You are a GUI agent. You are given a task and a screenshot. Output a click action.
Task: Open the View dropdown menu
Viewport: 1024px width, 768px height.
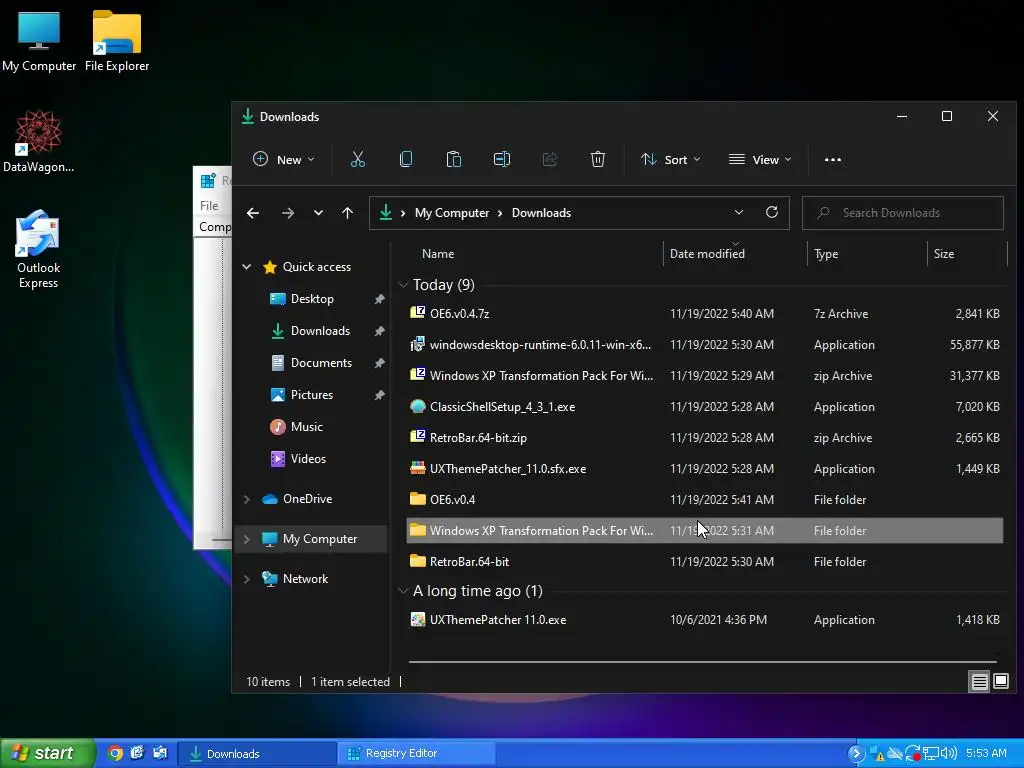(760, 159)
